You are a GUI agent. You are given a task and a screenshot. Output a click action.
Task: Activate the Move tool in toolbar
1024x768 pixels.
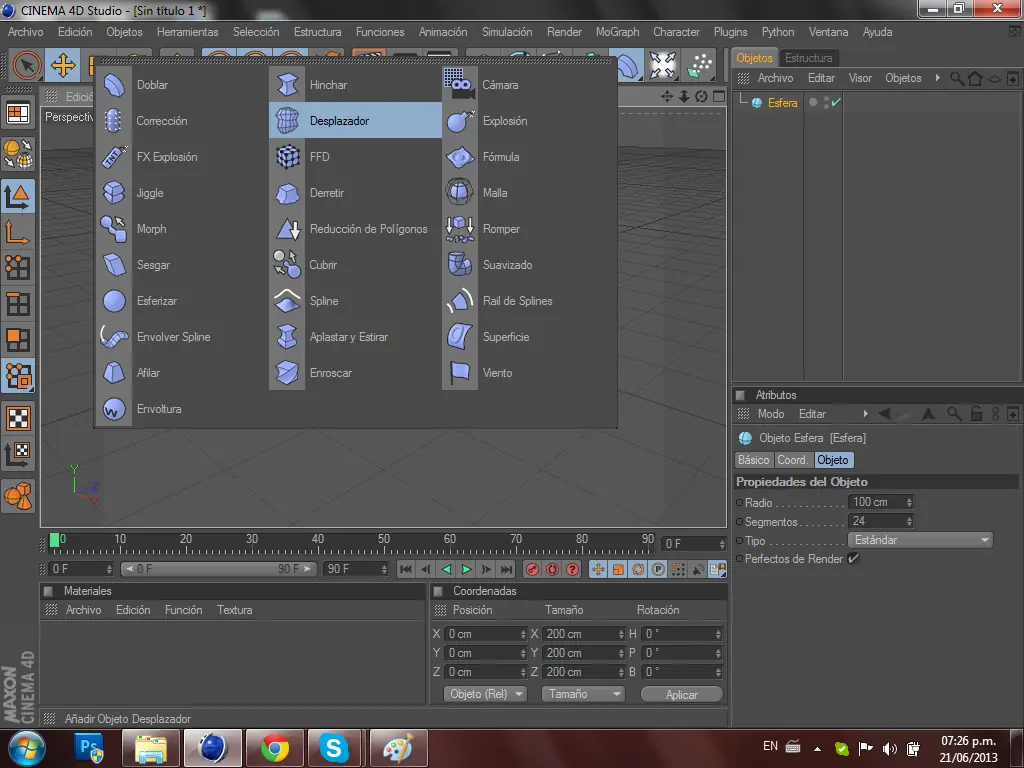click(x=63, y=65)
